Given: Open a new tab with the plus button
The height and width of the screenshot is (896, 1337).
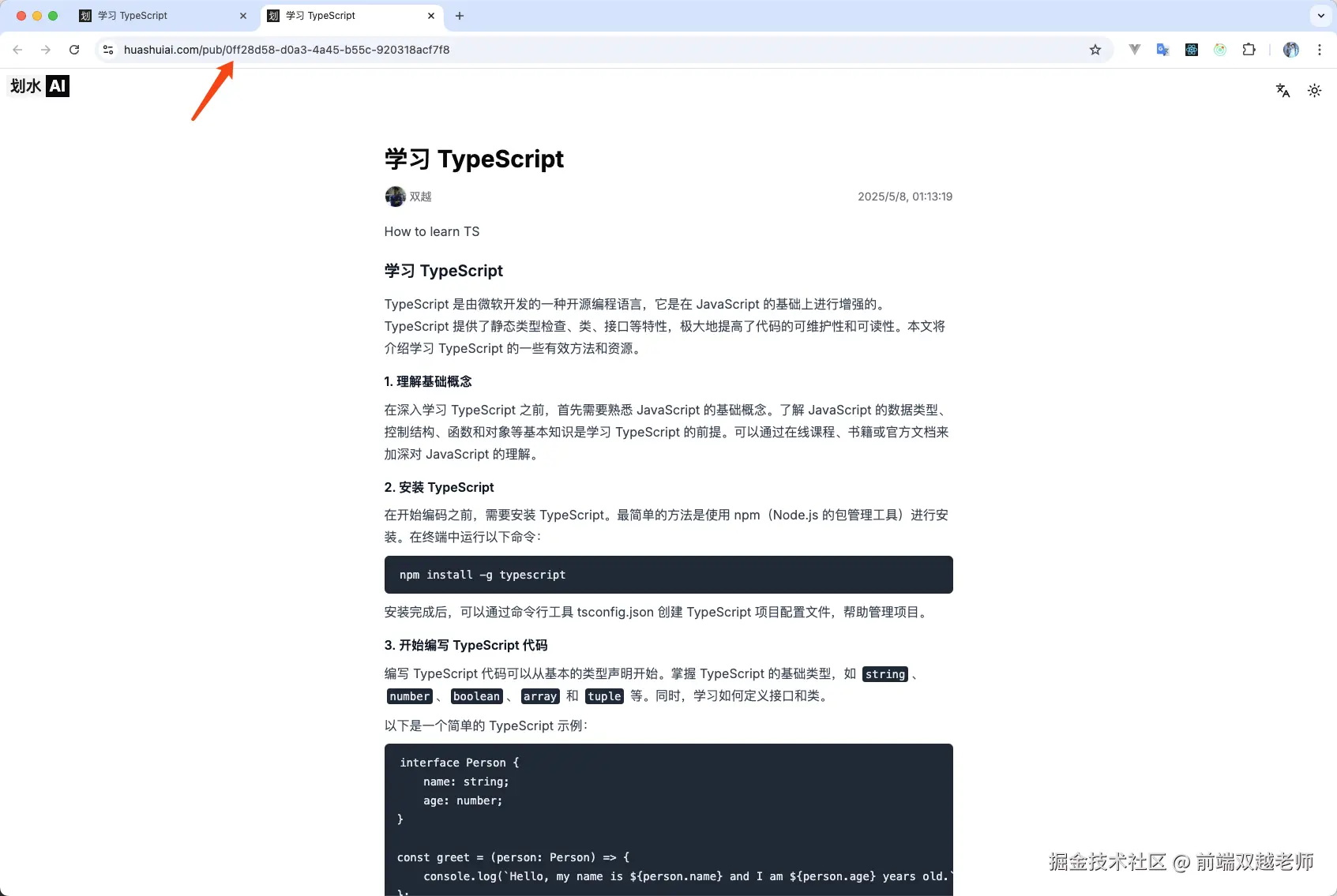Looking at the screenshot, I should point(459,16).
